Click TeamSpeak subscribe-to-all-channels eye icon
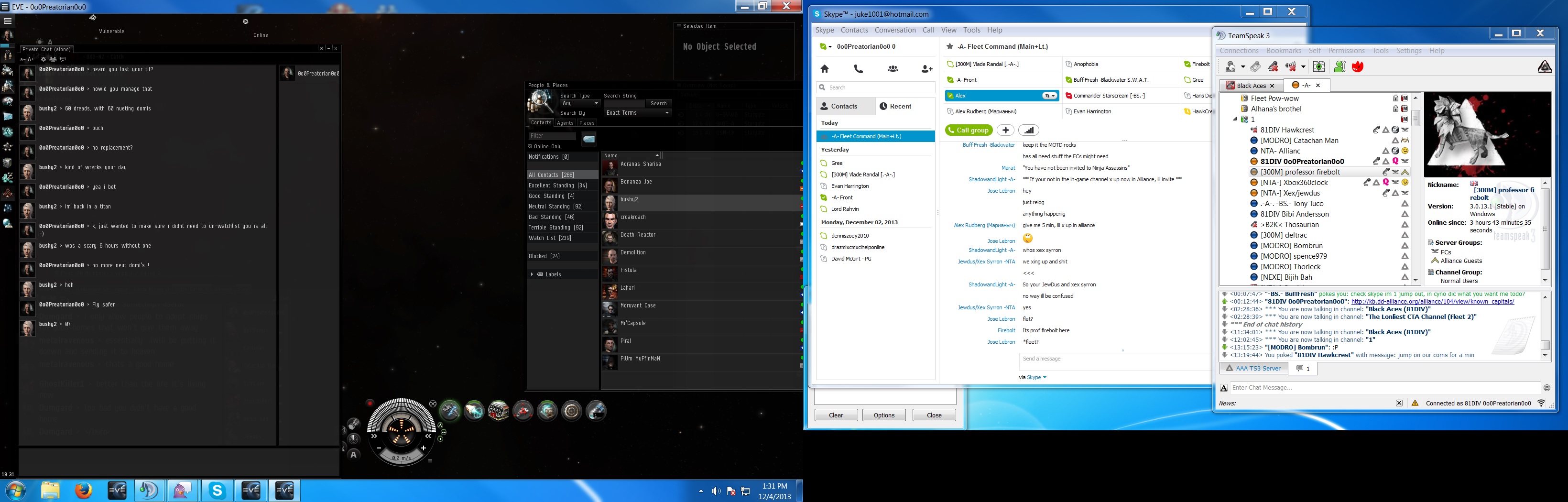The height and width of the screenshot is (502, 1568). pos(1318,67)
